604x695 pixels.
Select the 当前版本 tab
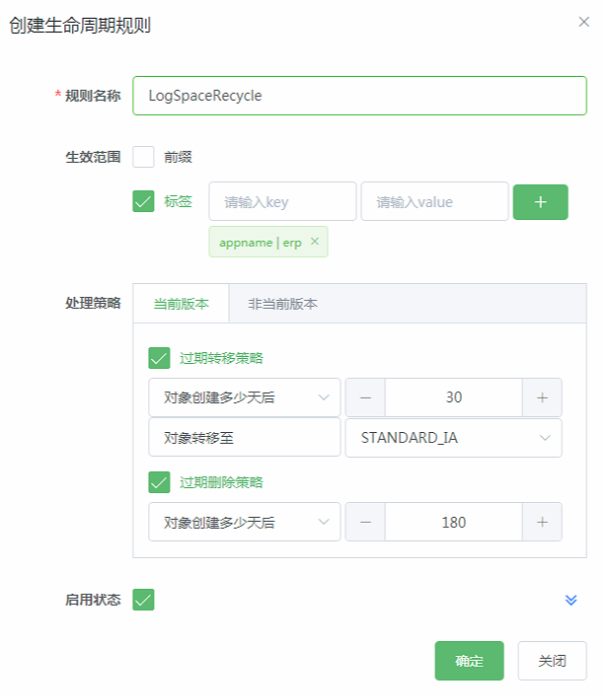coord(181,304)
